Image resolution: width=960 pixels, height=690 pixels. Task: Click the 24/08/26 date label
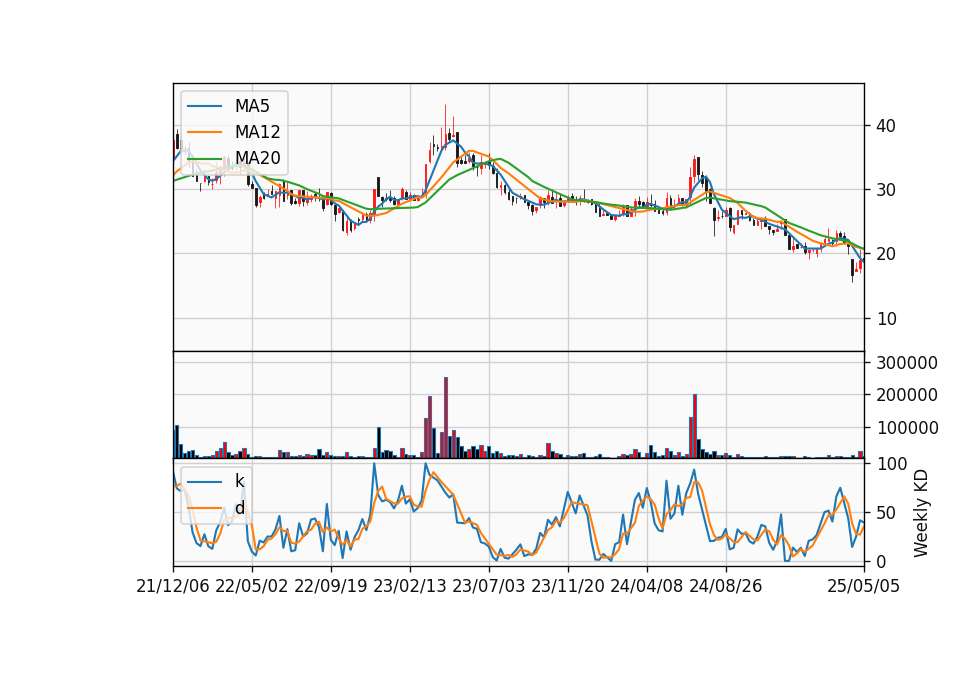coord(726,586)
